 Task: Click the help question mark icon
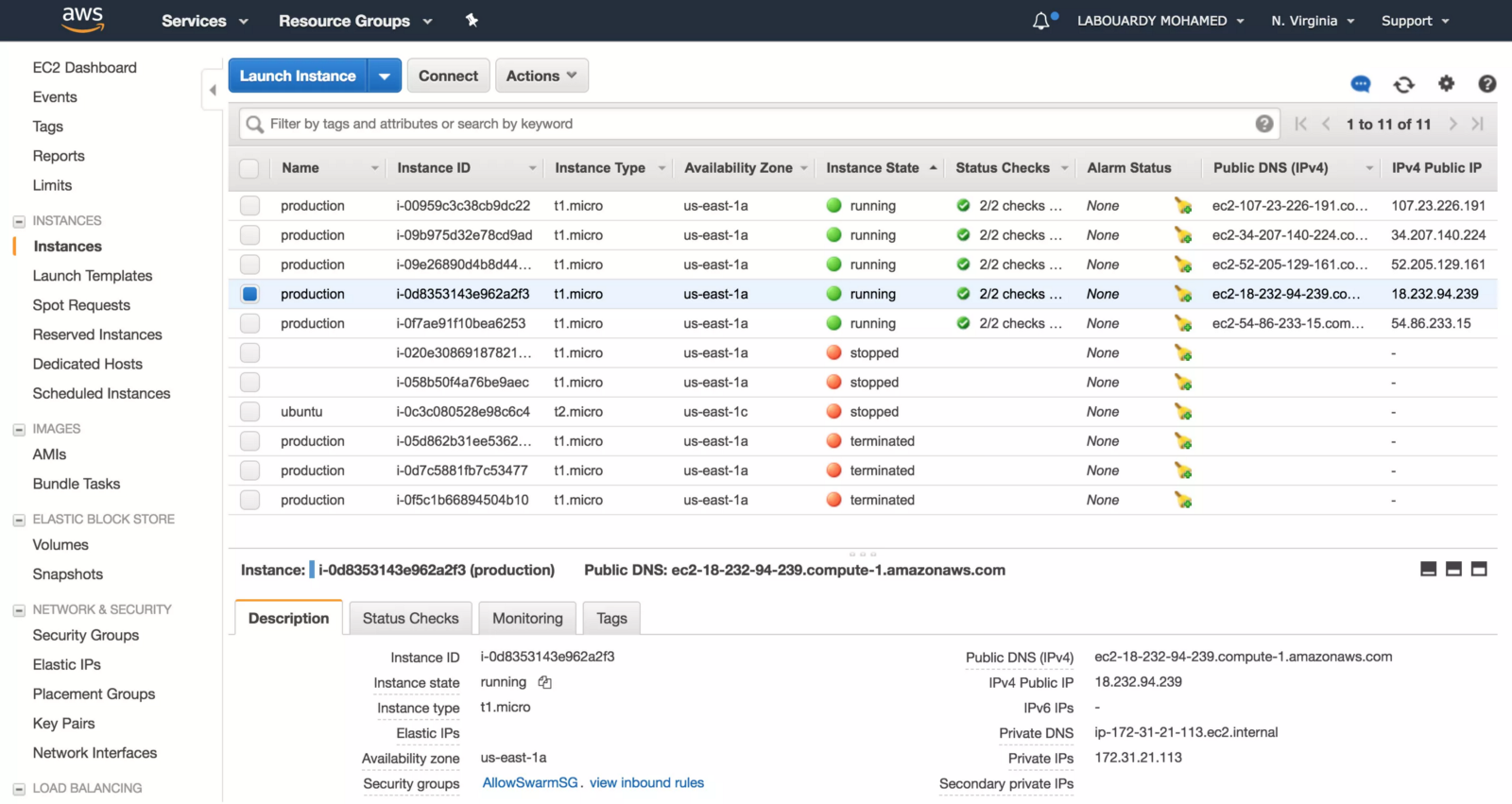(1486, 84)
